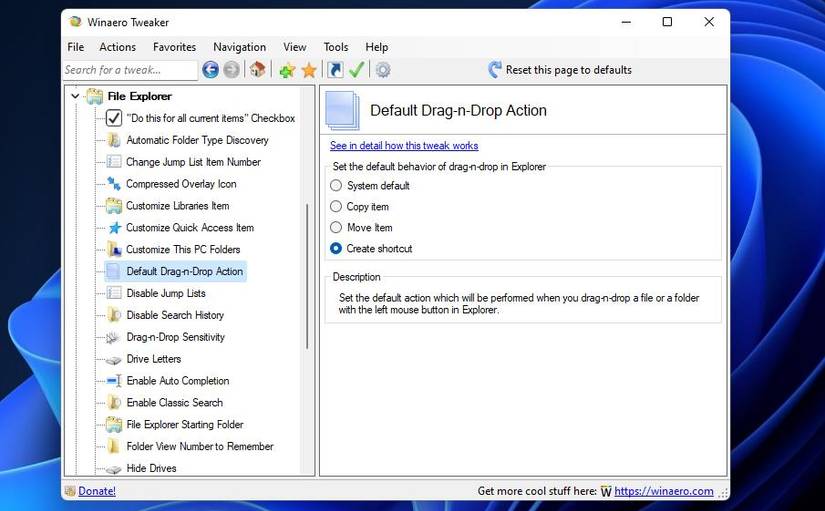The width and height of the screenshot is (825, 511).
Task: Open the Navigation menu
Action: click(239, 47)
